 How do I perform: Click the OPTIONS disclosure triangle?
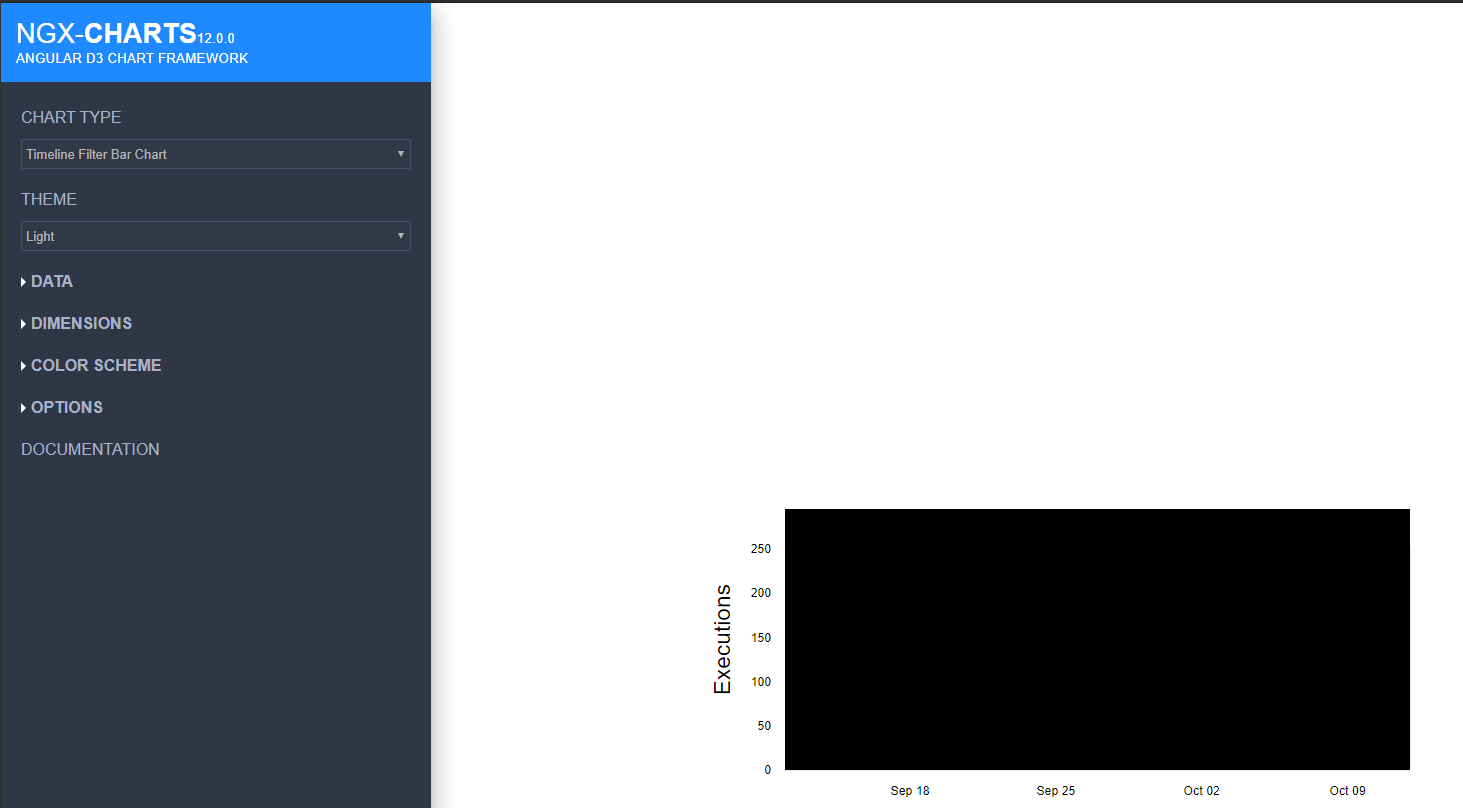click(x=22, y=407)
